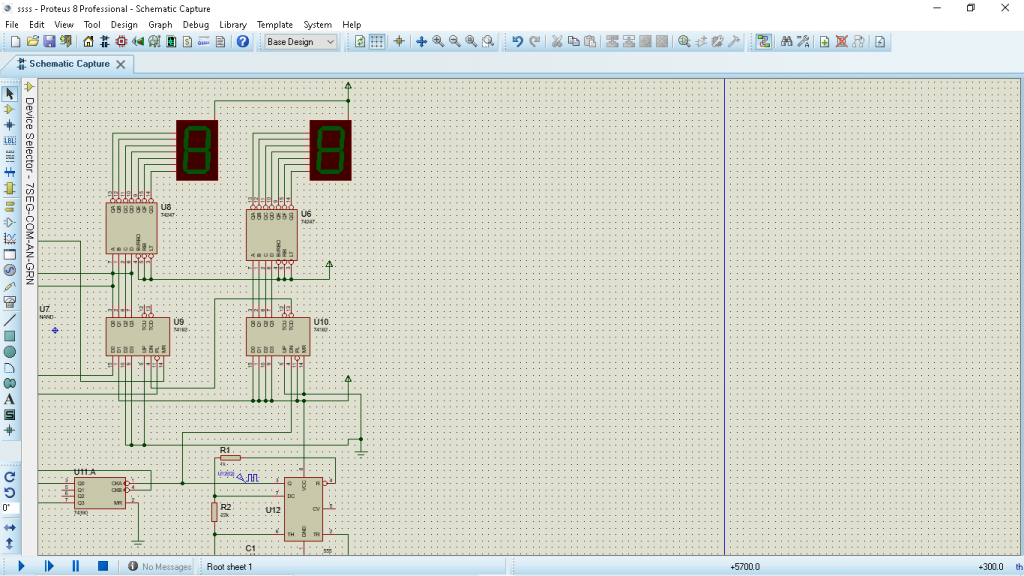Click the No Messages status button

159,567
